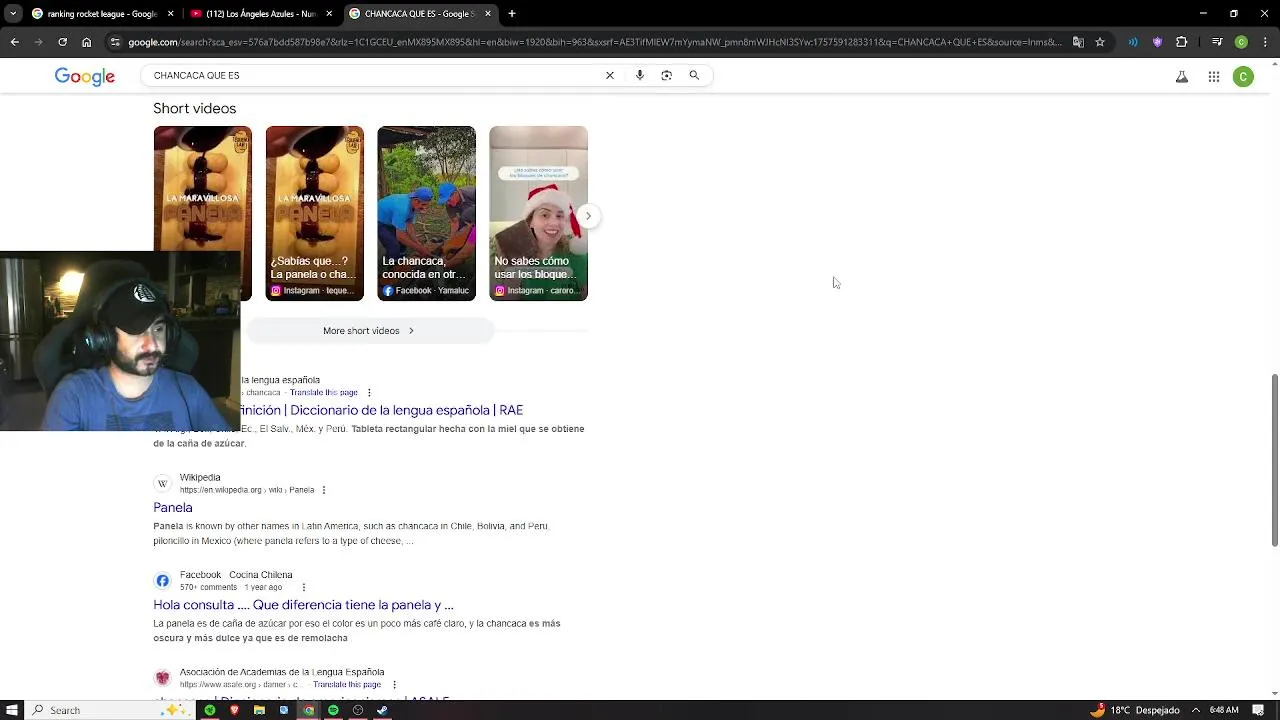Close the ranking rocket league tab
This screenshot has height=720, width=1280.
pos(170,14)
